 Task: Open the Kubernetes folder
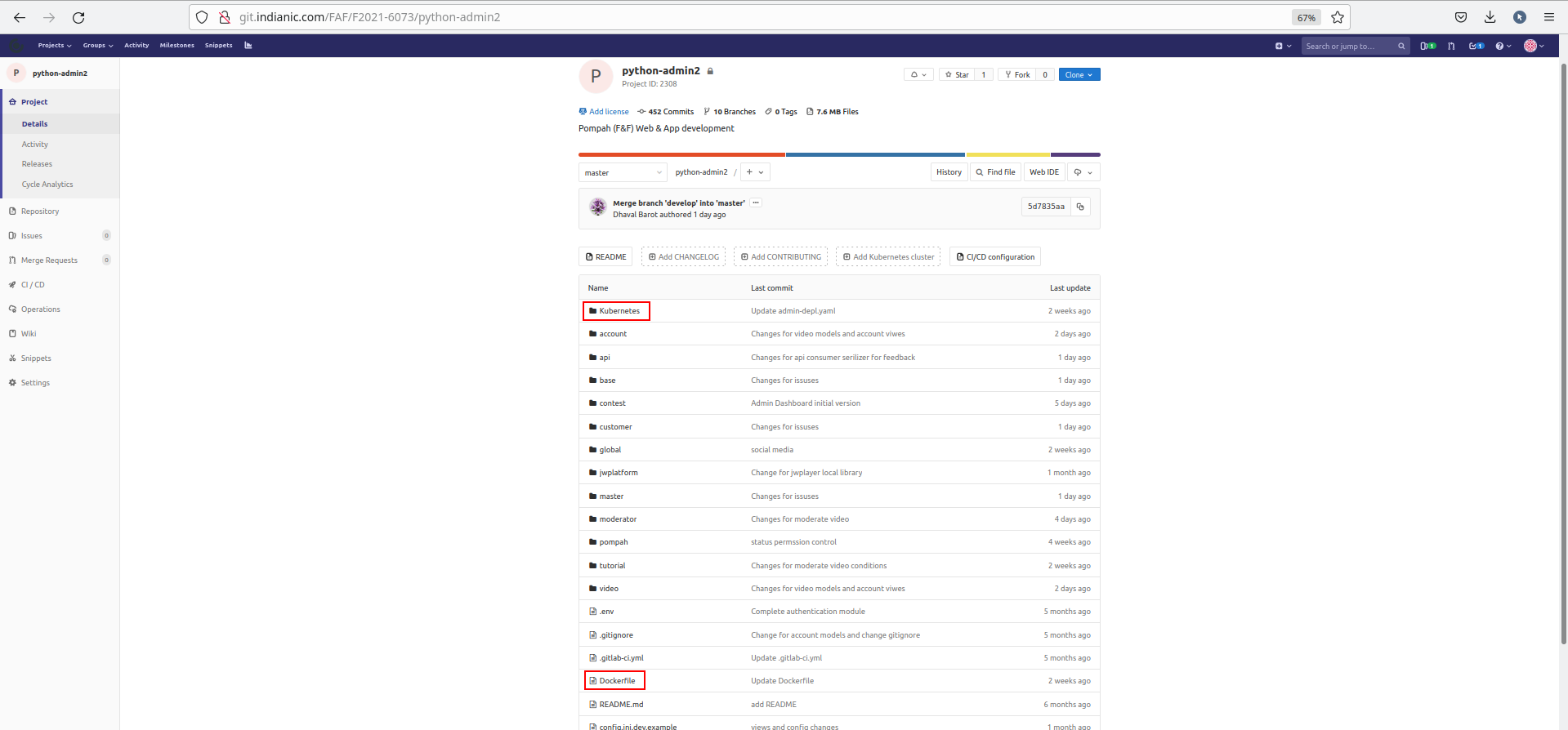619,311
